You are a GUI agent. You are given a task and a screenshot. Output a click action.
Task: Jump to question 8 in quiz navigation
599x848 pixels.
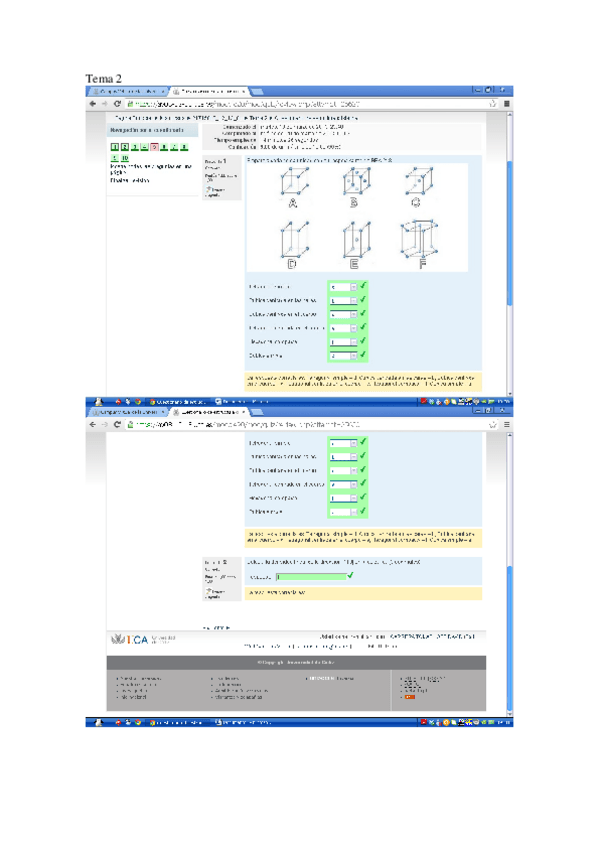tap(184, 147)
